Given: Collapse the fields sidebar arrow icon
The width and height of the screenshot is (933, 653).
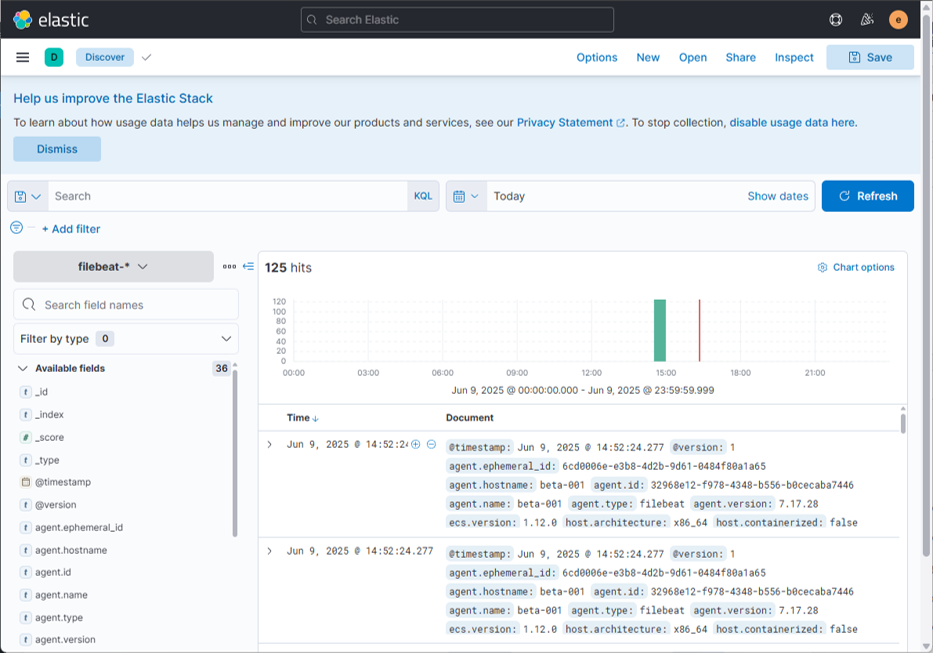Looking at the screenshot, I should pyautogui.click(x=248, y=267).
